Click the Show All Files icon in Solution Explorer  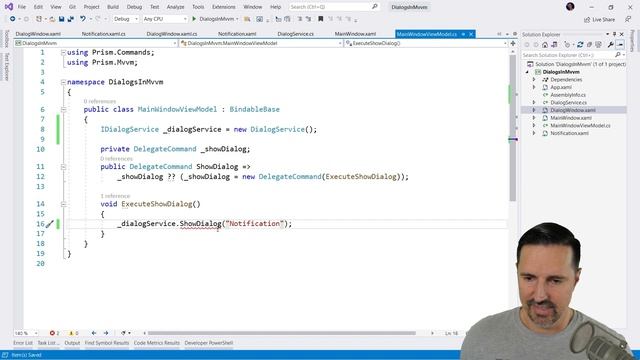click(598, 45)
